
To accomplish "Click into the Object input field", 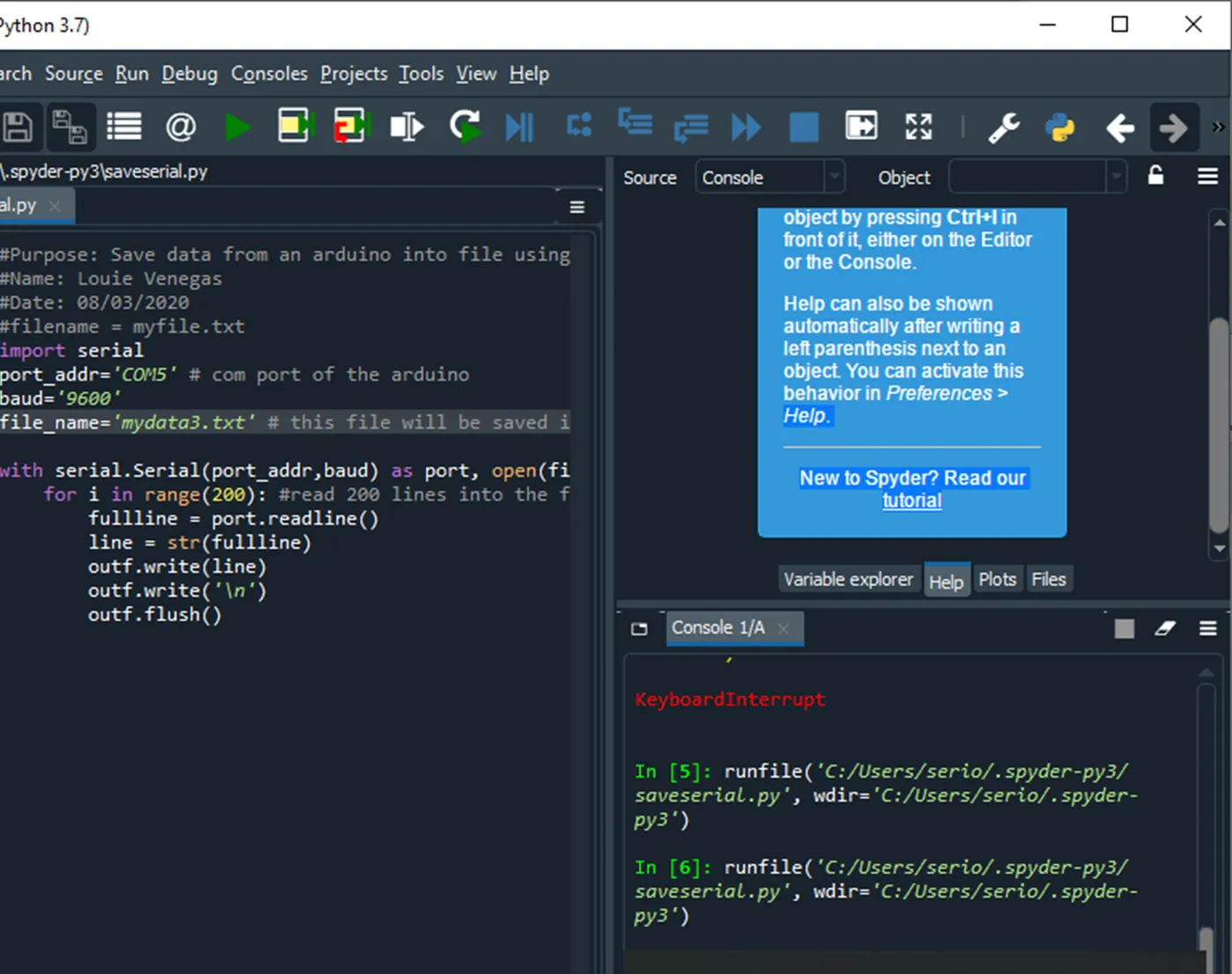I will click(x=1027, y=177).
